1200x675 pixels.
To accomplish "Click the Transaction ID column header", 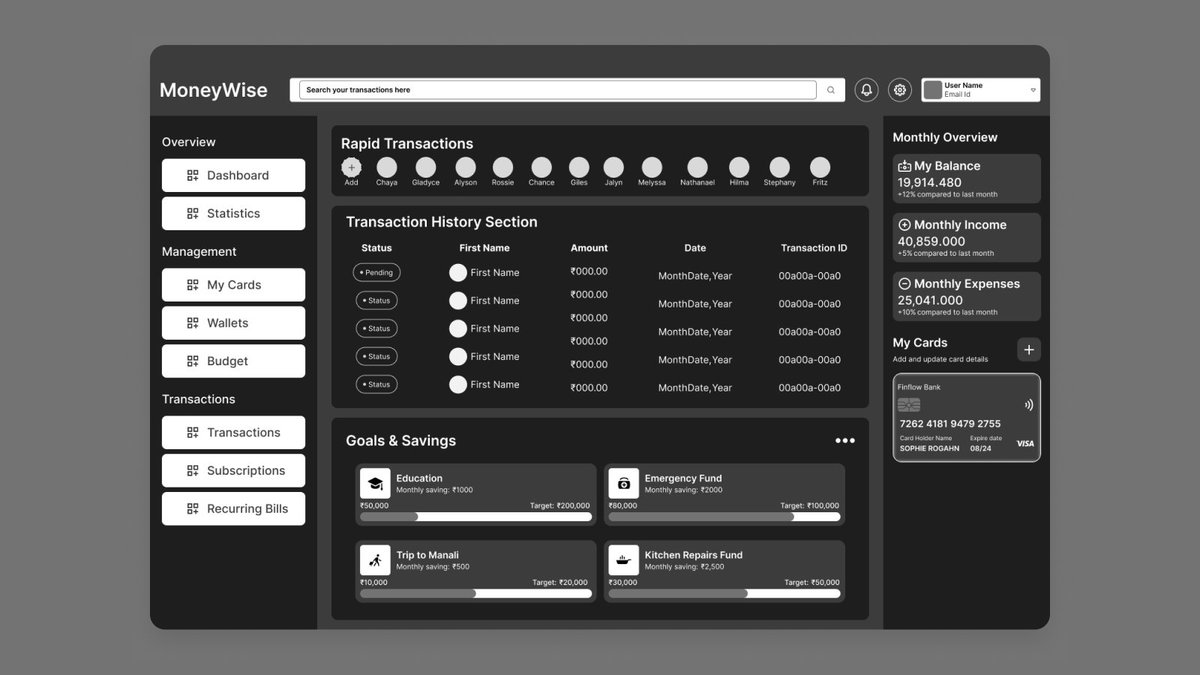I will coord(814,248).
